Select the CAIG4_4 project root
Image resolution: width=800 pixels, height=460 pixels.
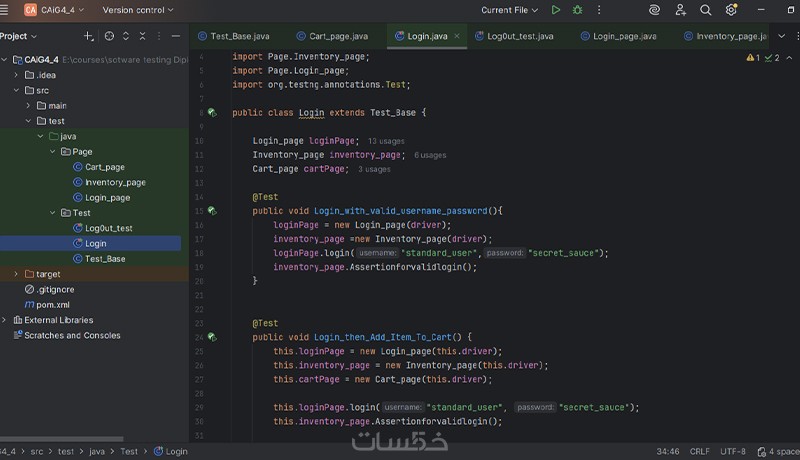[36, 60]
